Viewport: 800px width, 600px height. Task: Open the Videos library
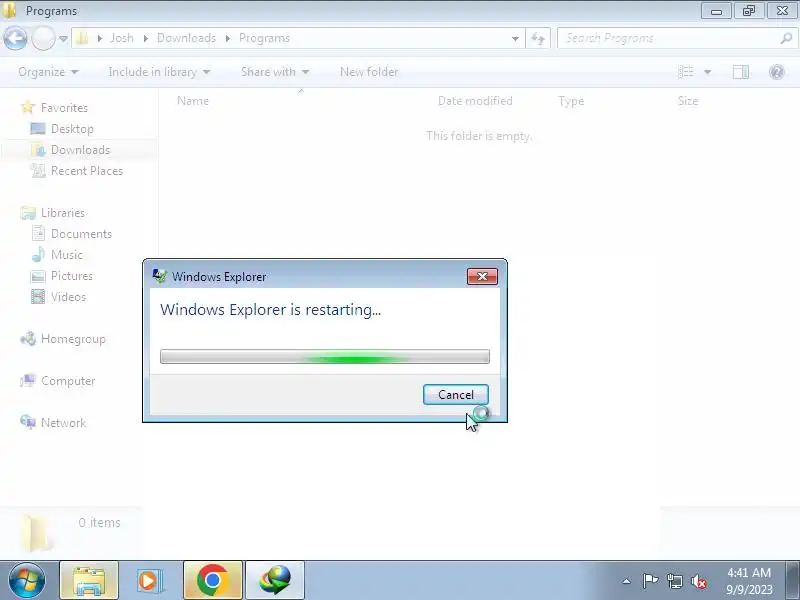point(68,296)
